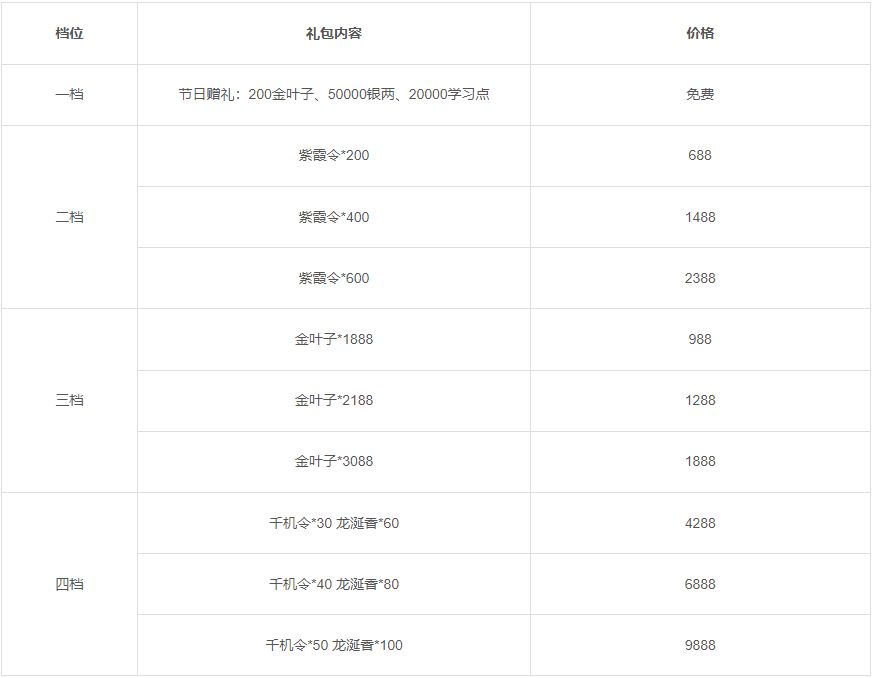Select the 四档 tier cell
The height and width of the screenshot is (678, 877).
69,584
